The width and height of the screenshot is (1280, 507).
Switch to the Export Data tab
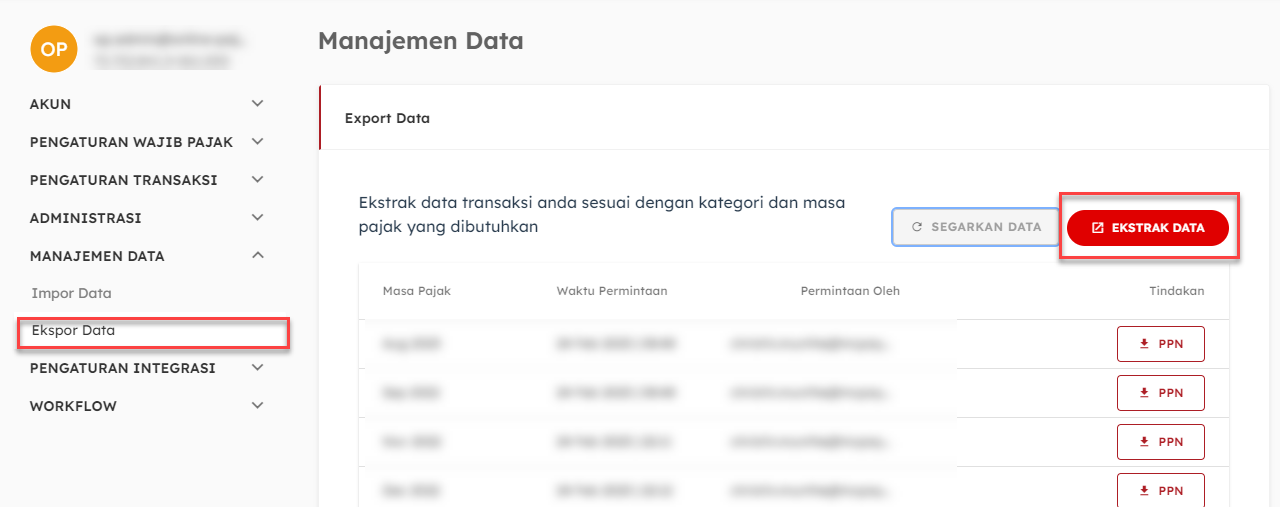(x=387, y=118)
